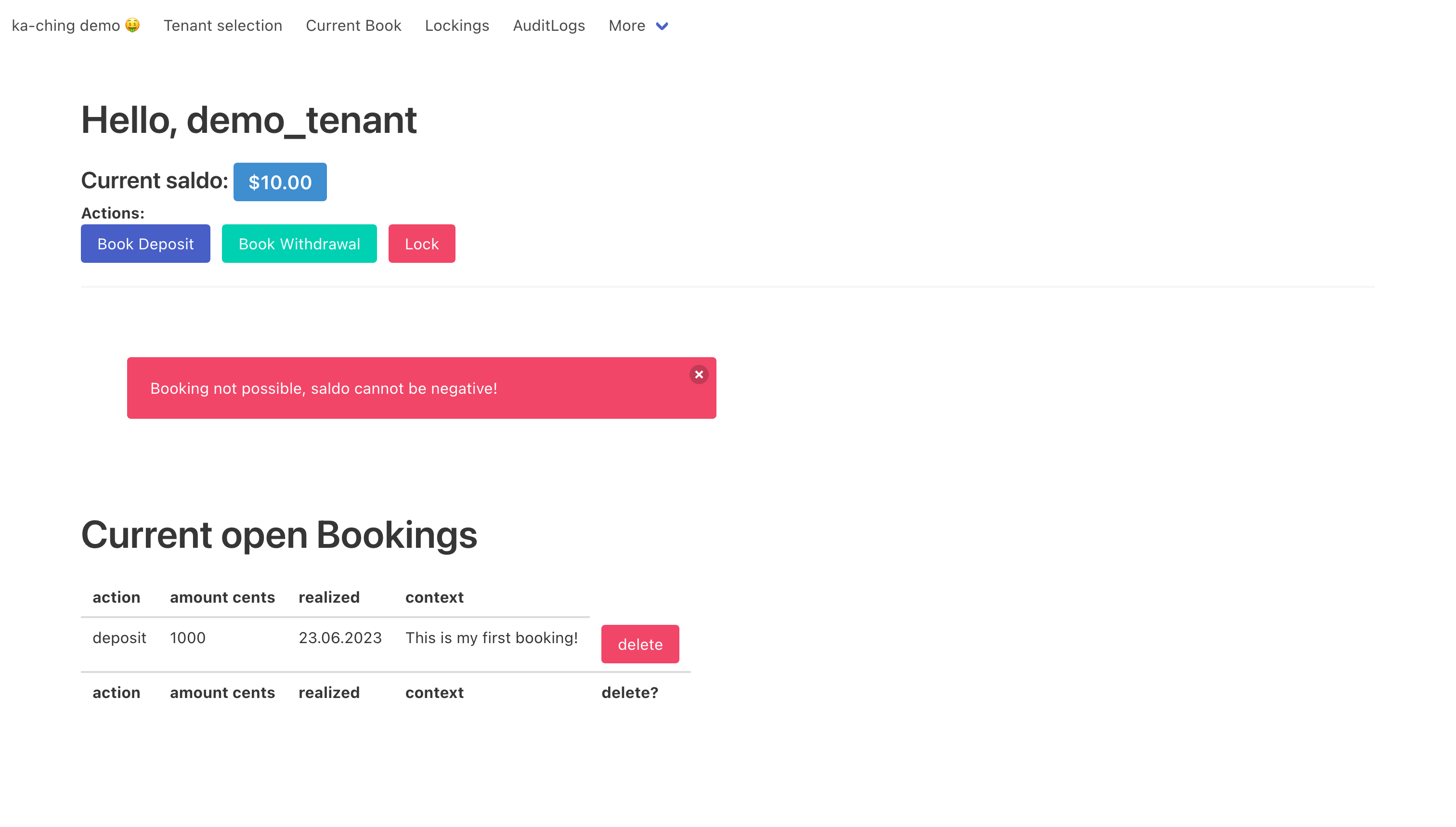Screen dimensions: 1456x827
Task: Open the More navigation menu
Action: (626, 26)
